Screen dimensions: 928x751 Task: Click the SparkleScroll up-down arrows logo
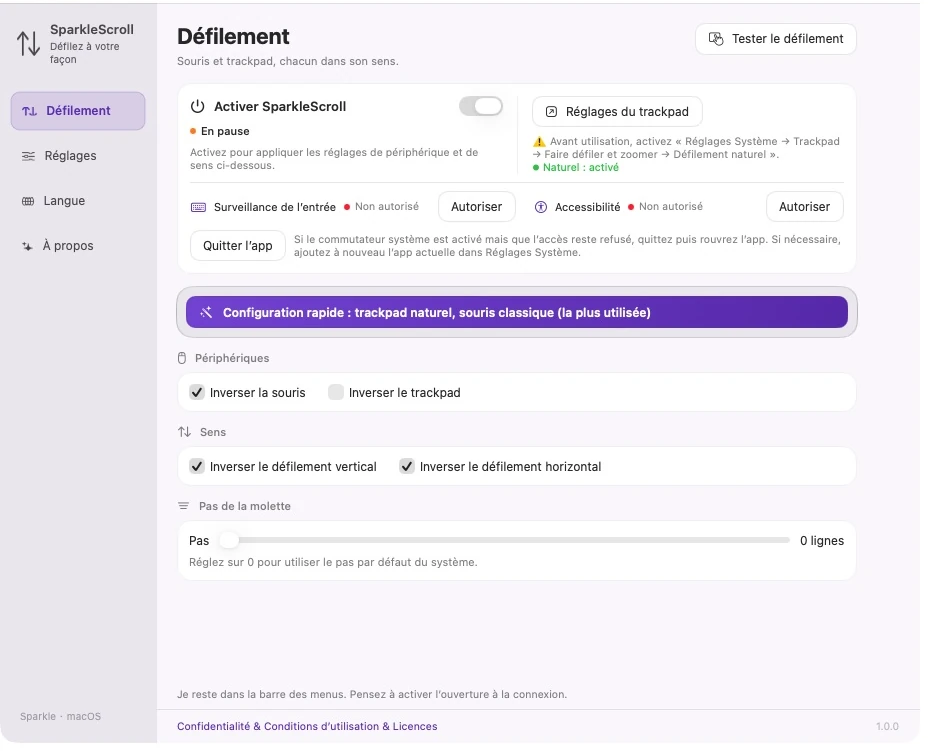[28, 44]
